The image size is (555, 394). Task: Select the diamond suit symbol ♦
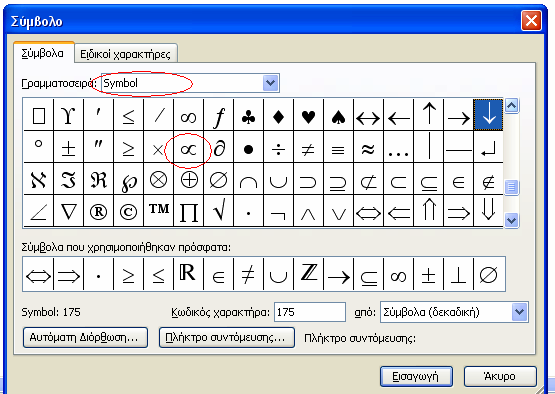[x=279, y=115]
